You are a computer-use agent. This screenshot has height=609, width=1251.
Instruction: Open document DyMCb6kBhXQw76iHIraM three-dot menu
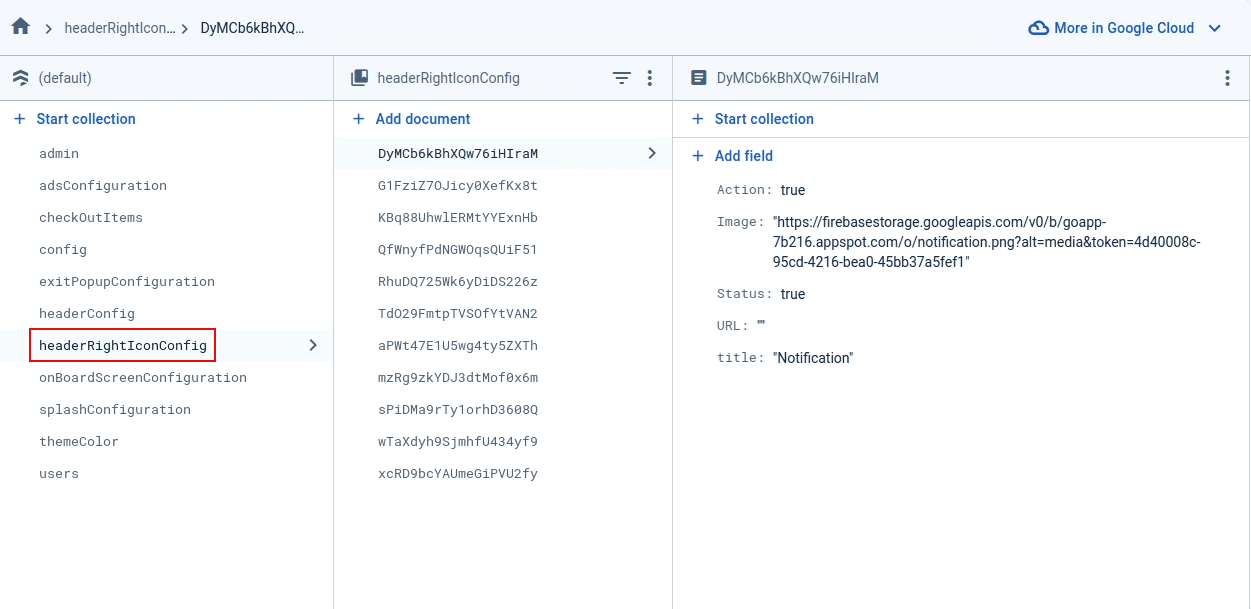pos(1227,78)
